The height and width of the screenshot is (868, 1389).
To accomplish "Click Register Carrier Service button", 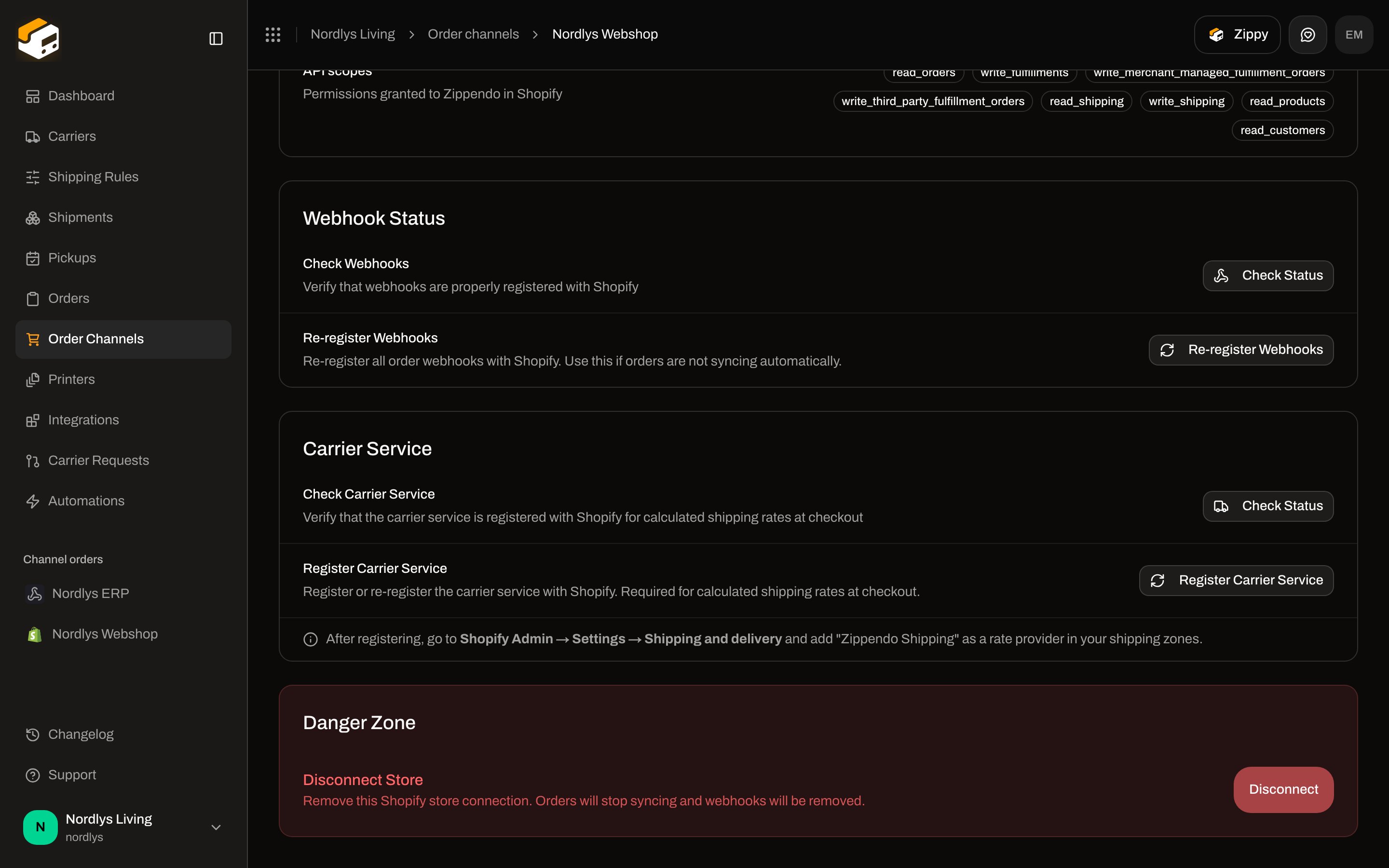I will 1236,581.
